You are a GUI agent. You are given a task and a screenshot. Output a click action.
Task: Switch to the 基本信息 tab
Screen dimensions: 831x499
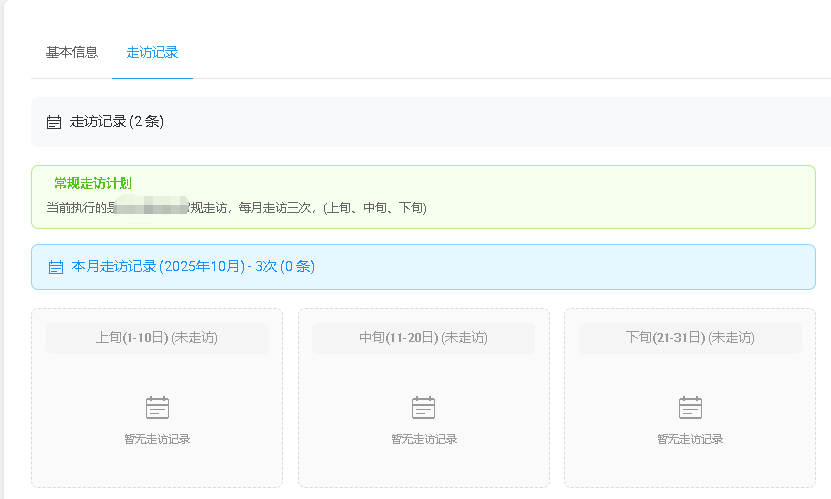71,52
